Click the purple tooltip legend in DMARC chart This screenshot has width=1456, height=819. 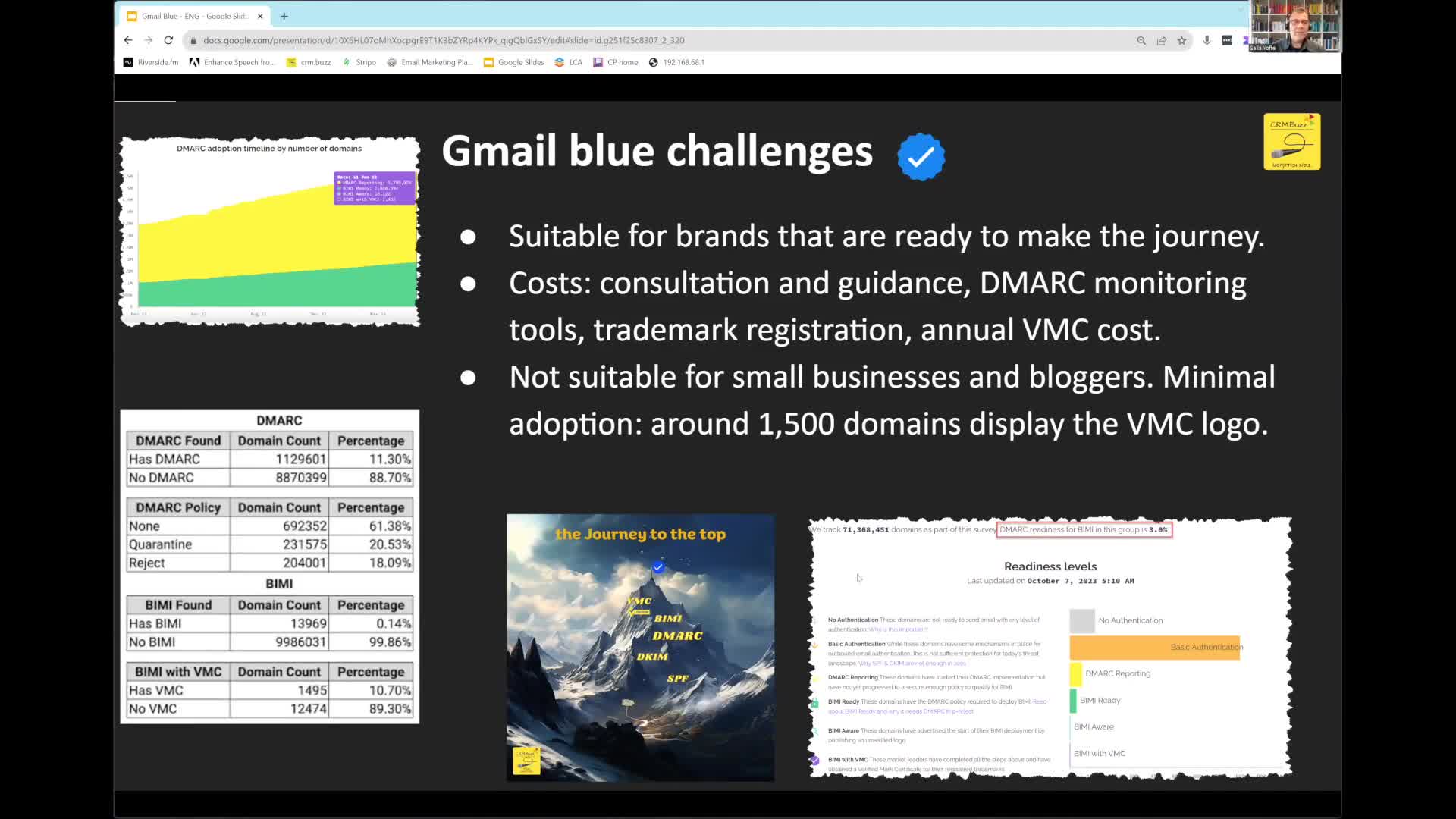click(x=374, y=188)
